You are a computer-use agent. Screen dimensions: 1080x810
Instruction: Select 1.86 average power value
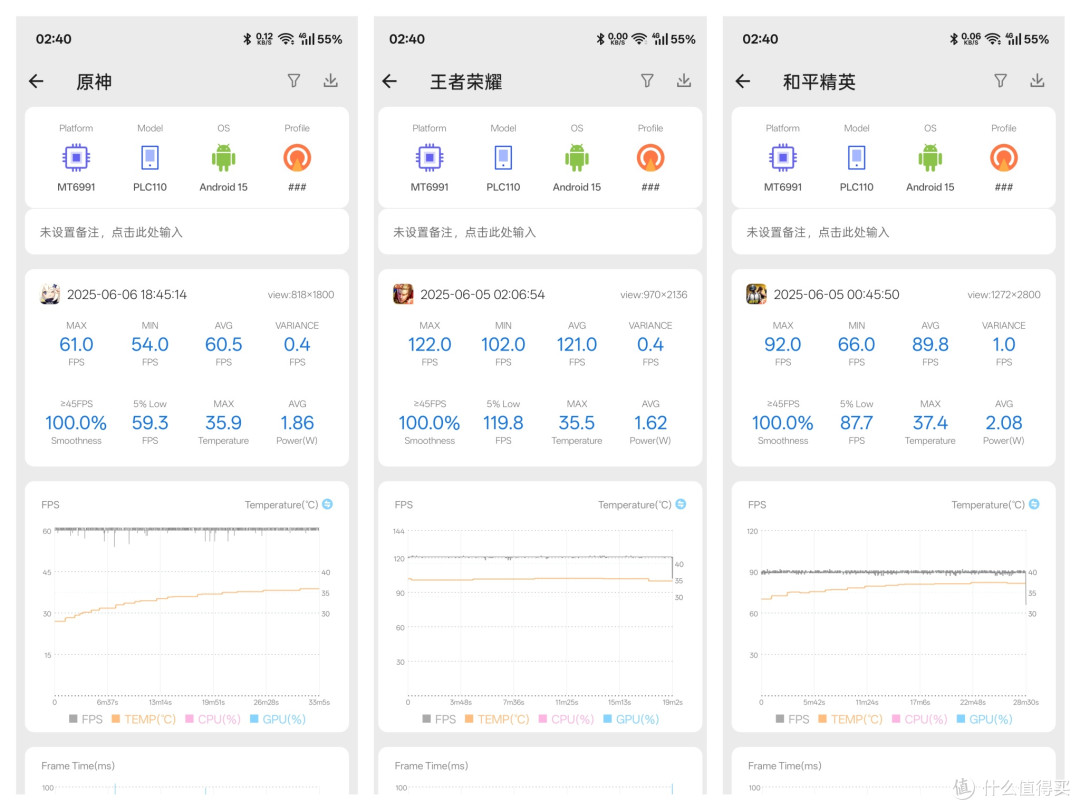click(x=298, y=423)
